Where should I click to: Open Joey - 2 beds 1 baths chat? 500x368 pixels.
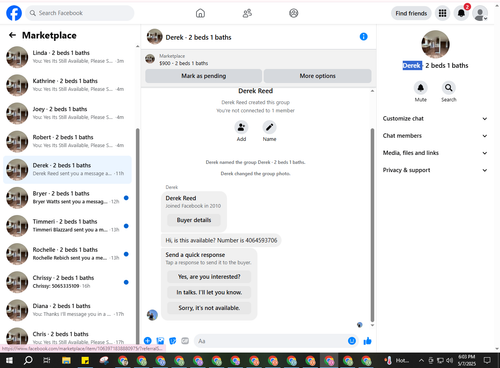click(67, 113)
